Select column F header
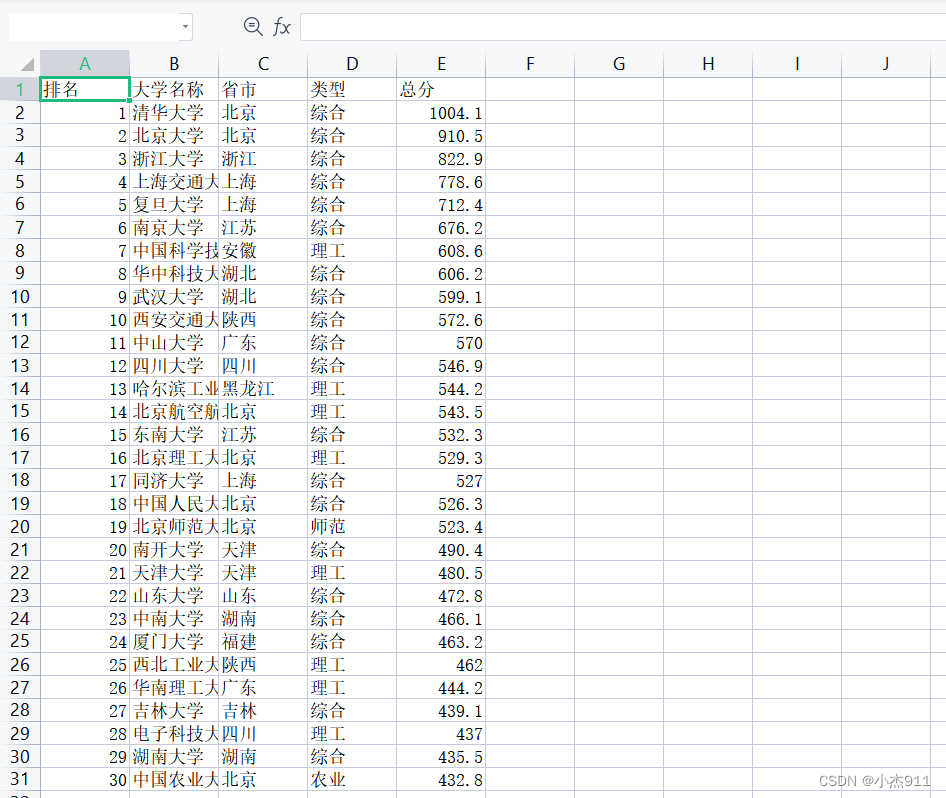The height and width of the screenshot is (798, 946). coord(530,63)
